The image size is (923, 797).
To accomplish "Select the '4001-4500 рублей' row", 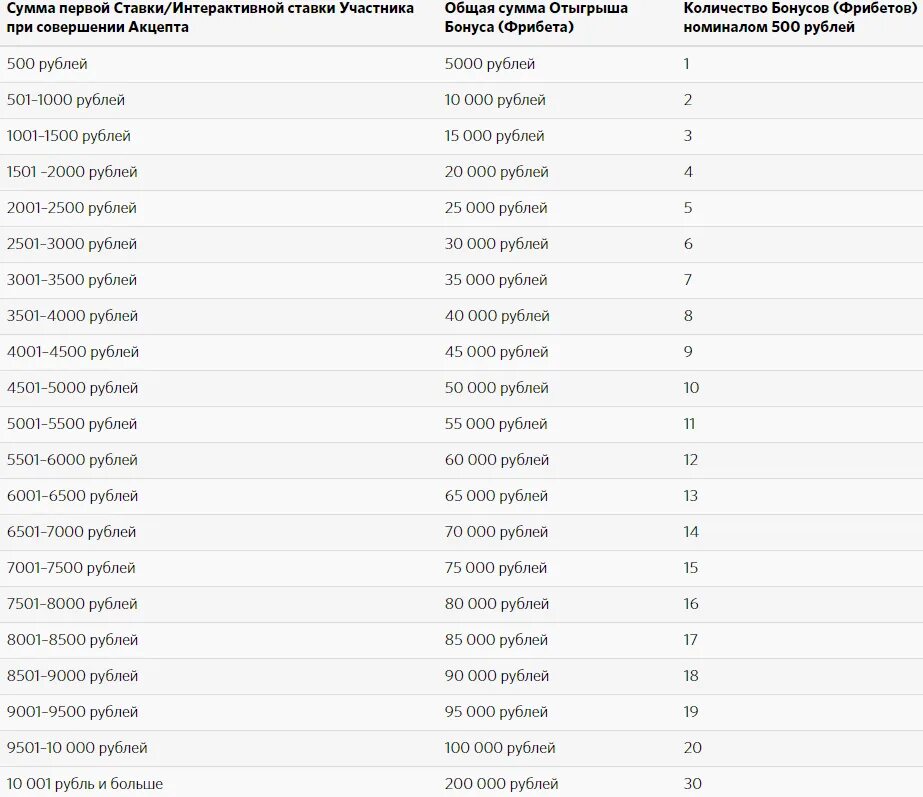I will pos(462,352).
